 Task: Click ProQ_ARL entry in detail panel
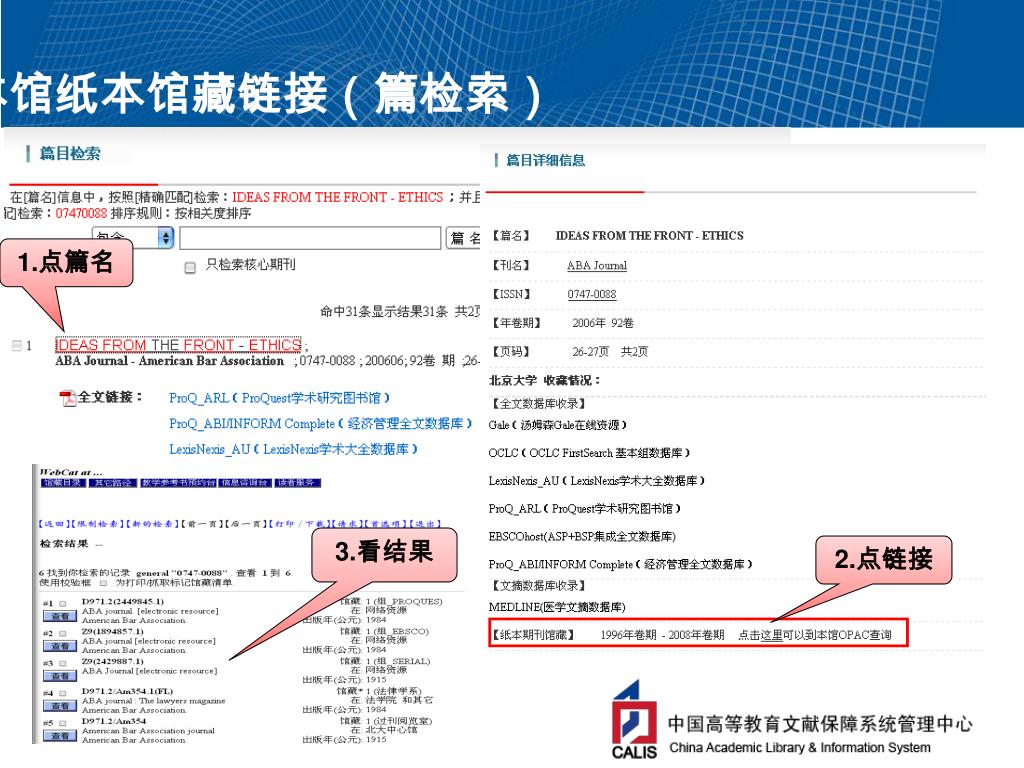pyautogui.click(x=585, y=508)
